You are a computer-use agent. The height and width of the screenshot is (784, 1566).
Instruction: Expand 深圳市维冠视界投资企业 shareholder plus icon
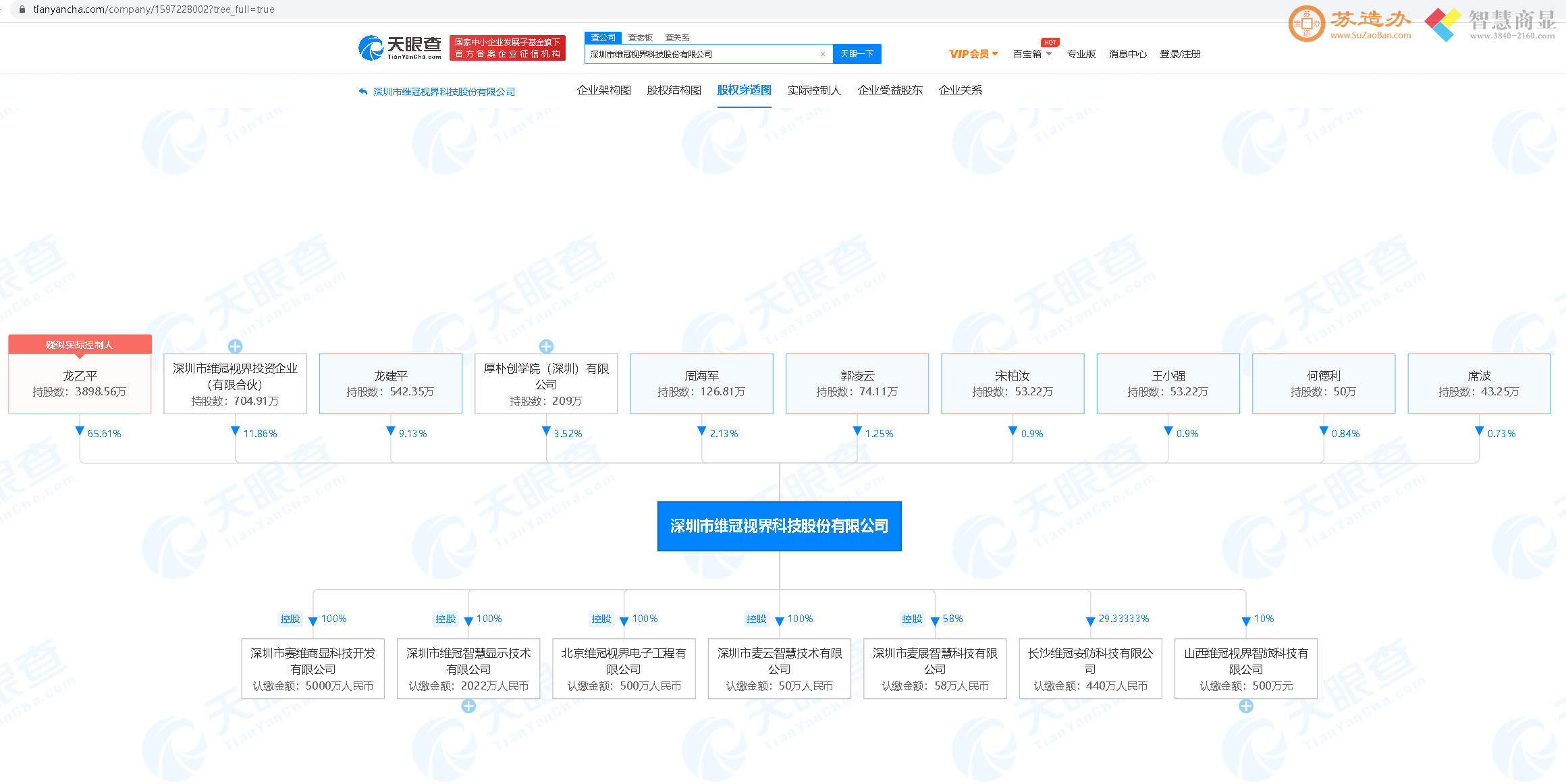click(235, 346)
